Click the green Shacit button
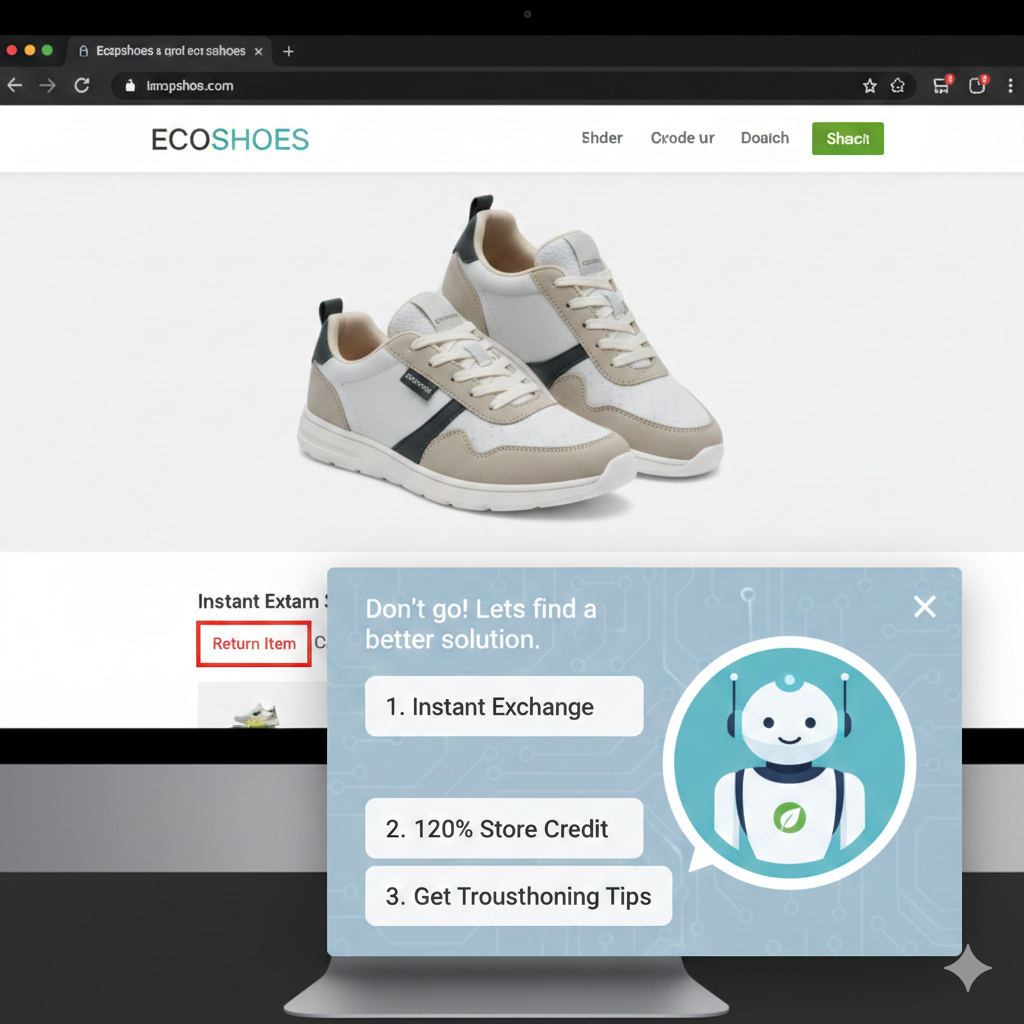 [848, 138]
